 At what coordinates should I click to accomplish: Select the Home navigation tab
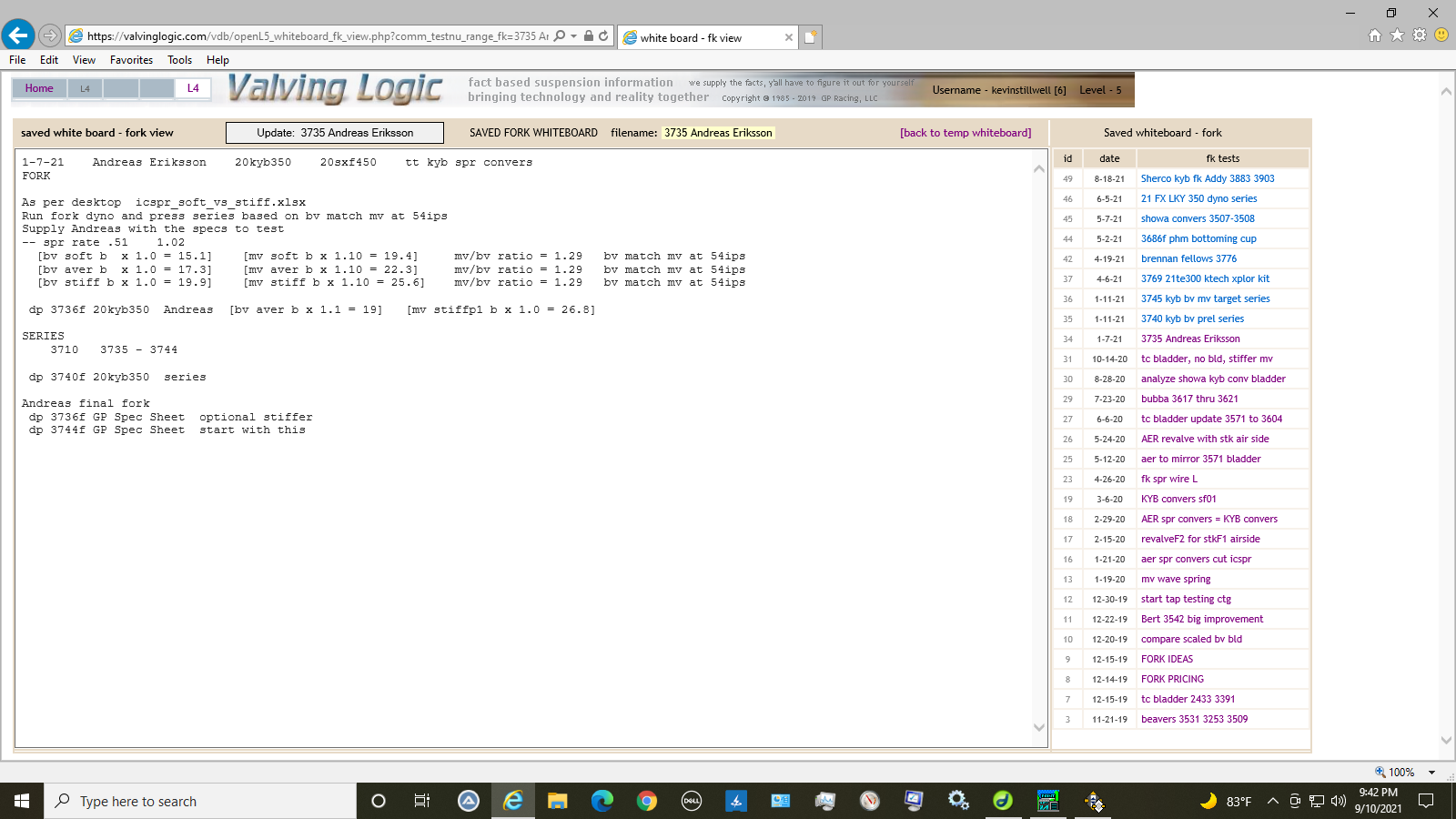39,88
